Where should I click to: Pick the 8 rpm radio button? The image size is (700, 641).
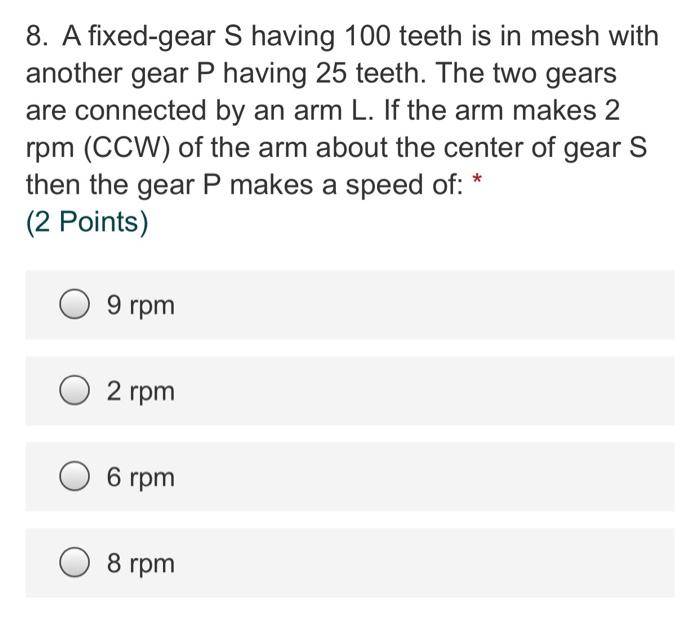click(74, 562)
